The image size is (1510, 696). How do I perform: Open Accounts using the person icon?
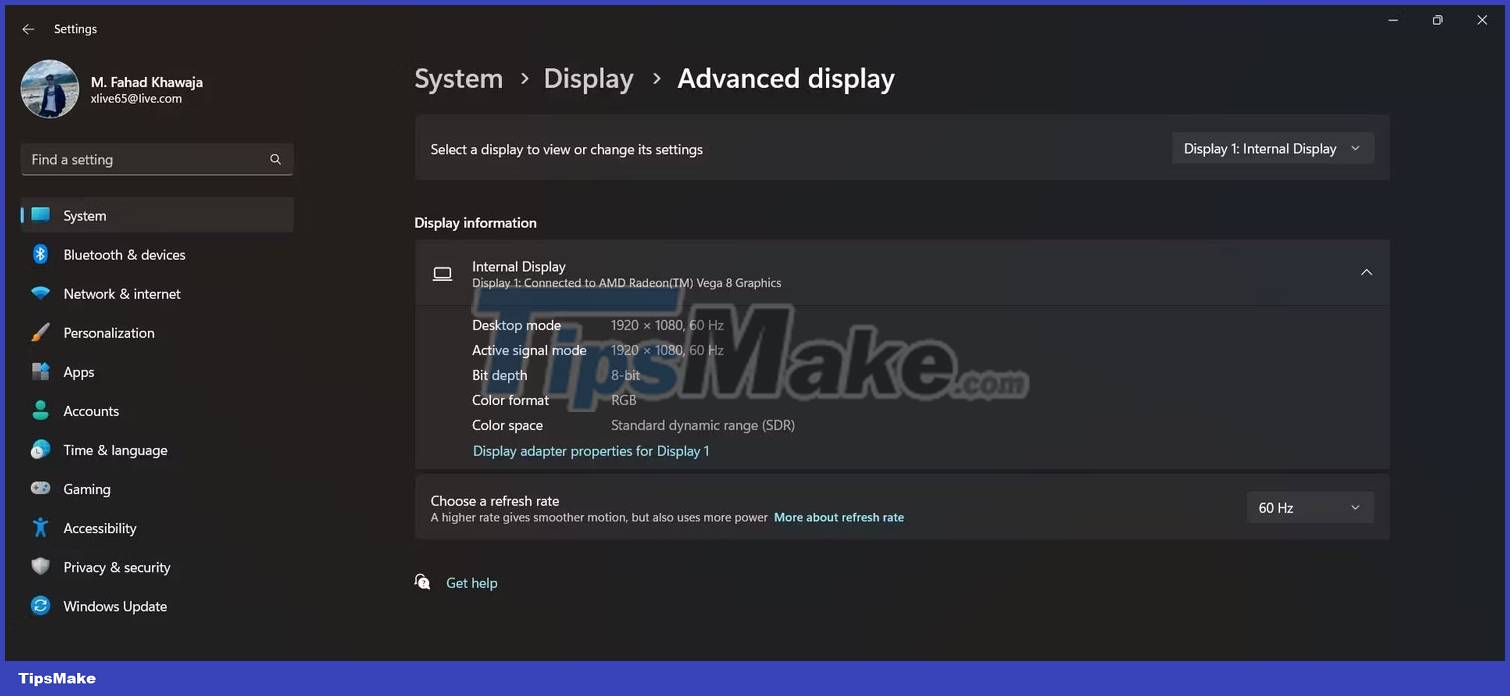click(x=39, y=410)
